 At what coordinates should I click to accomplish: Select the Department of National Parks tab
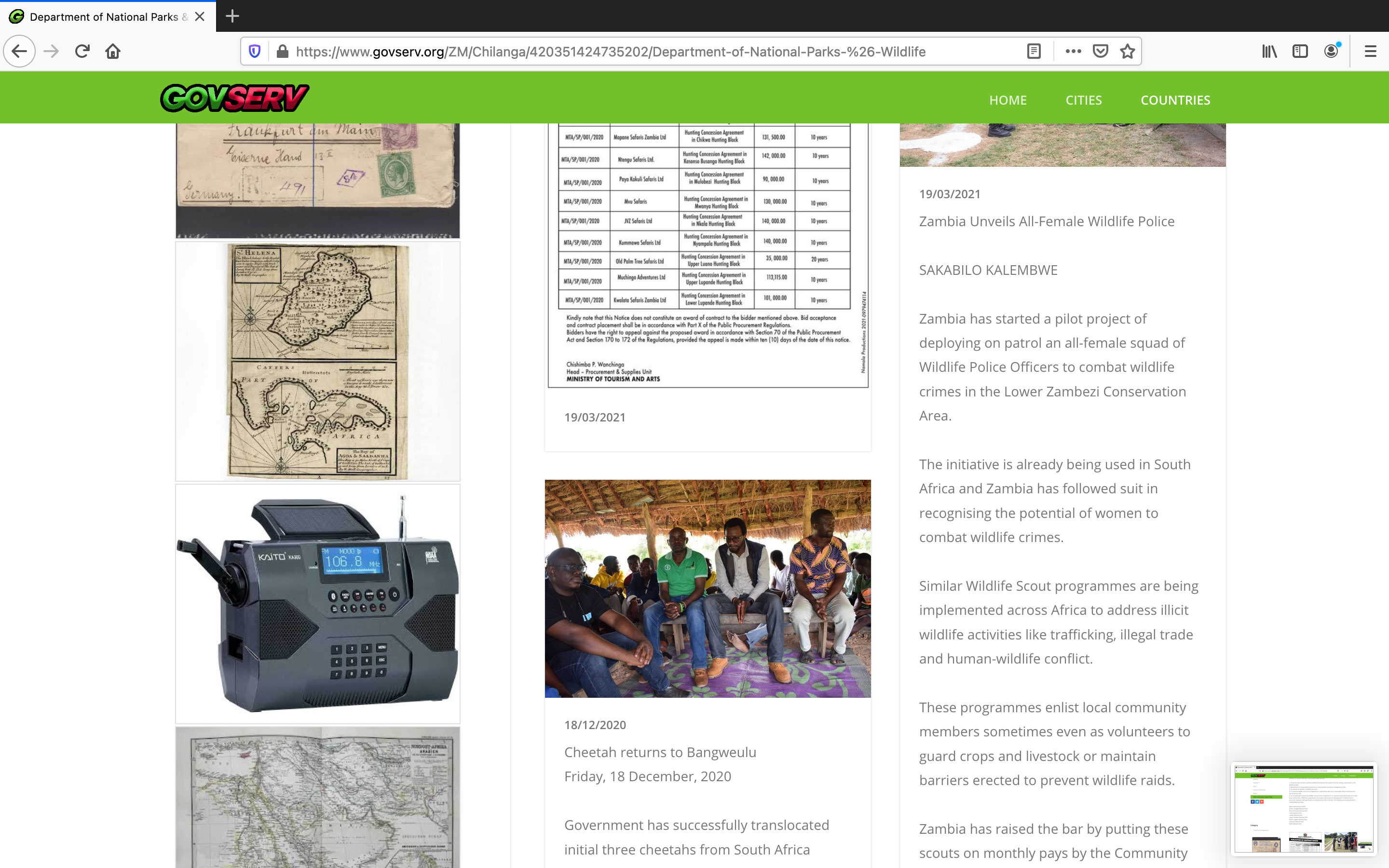pyautogui.click(x=108, y=17)
